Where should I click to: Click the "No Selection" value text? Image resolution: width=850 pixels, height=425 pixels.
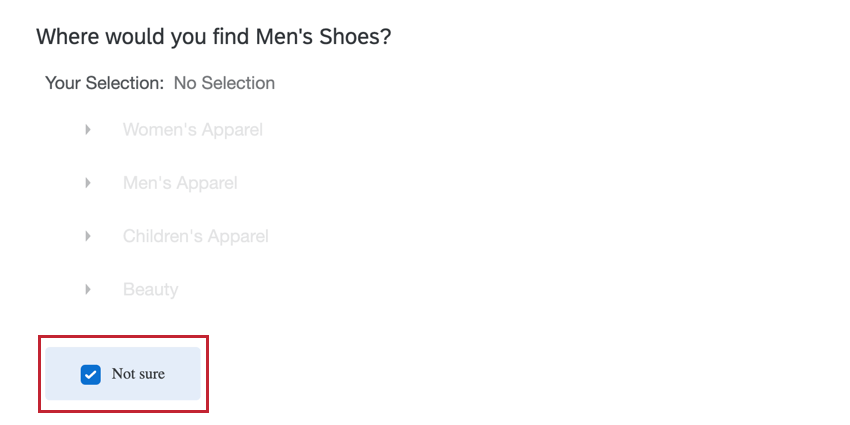224,83
